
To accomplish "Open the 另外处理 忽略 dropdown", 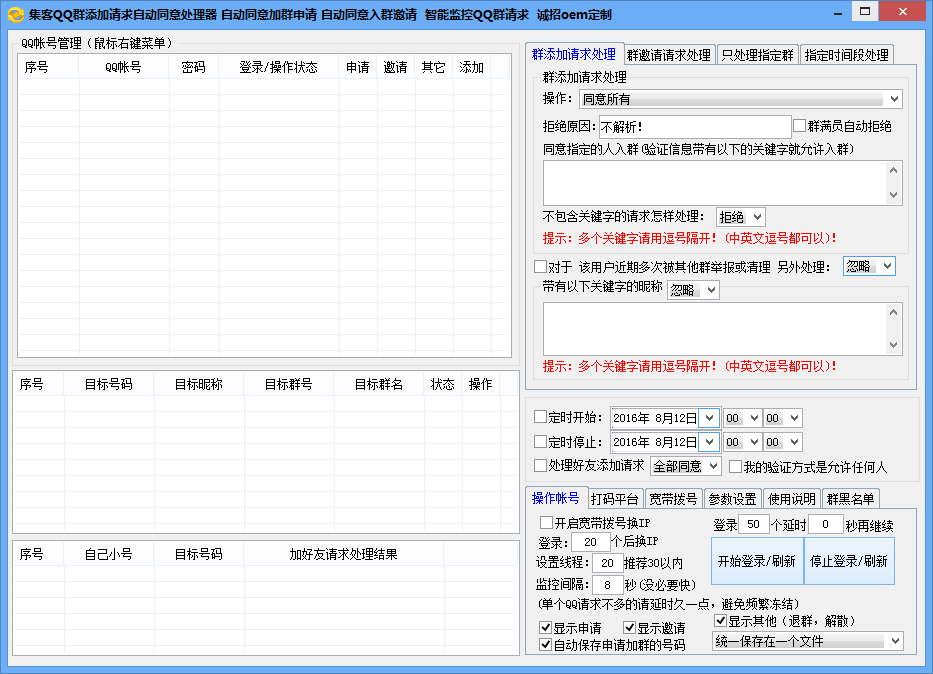I will click(x=869, y=267).
